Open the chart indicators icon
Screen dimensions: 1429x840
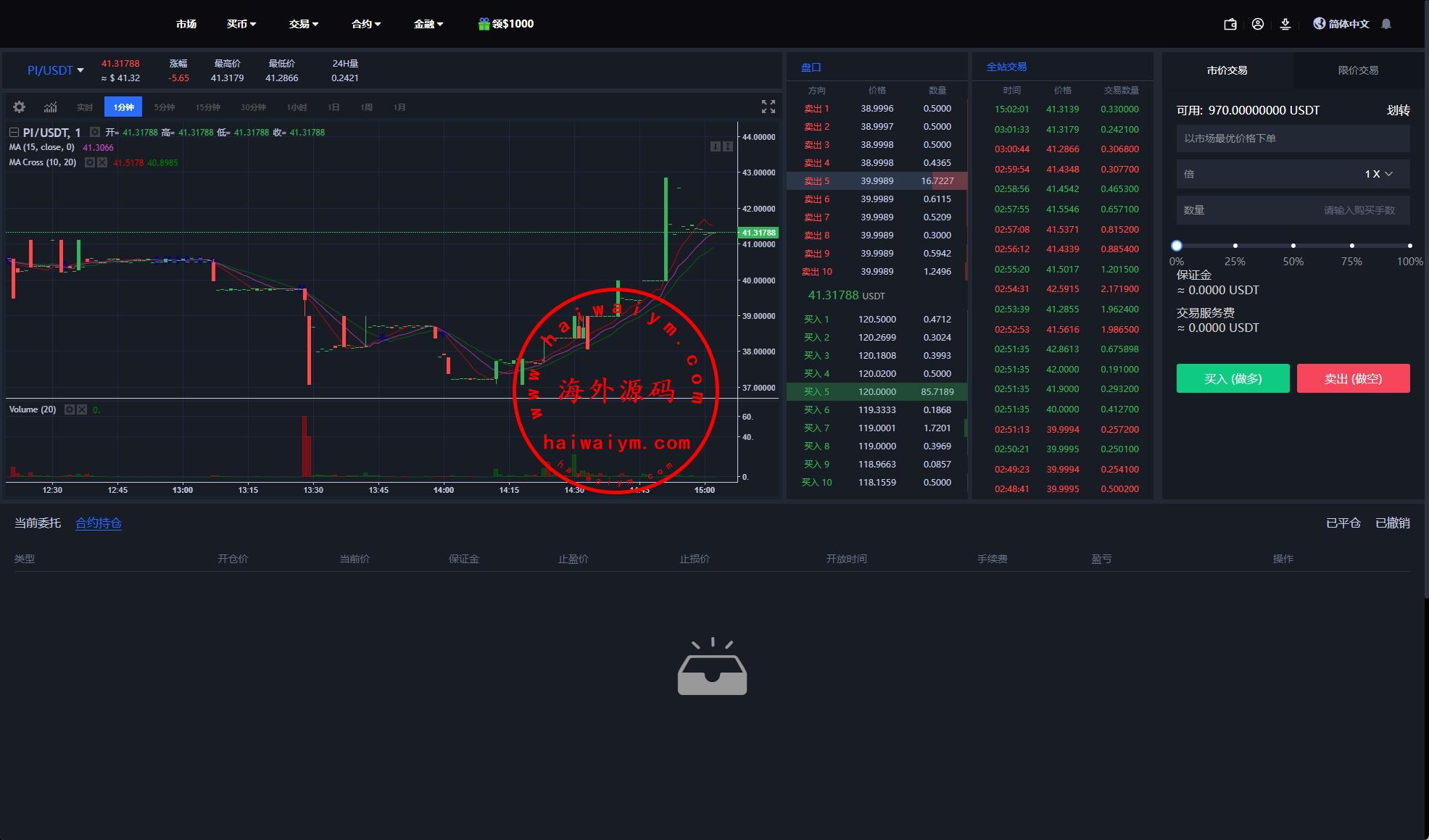pyautogui.click(x=50, y=107)
